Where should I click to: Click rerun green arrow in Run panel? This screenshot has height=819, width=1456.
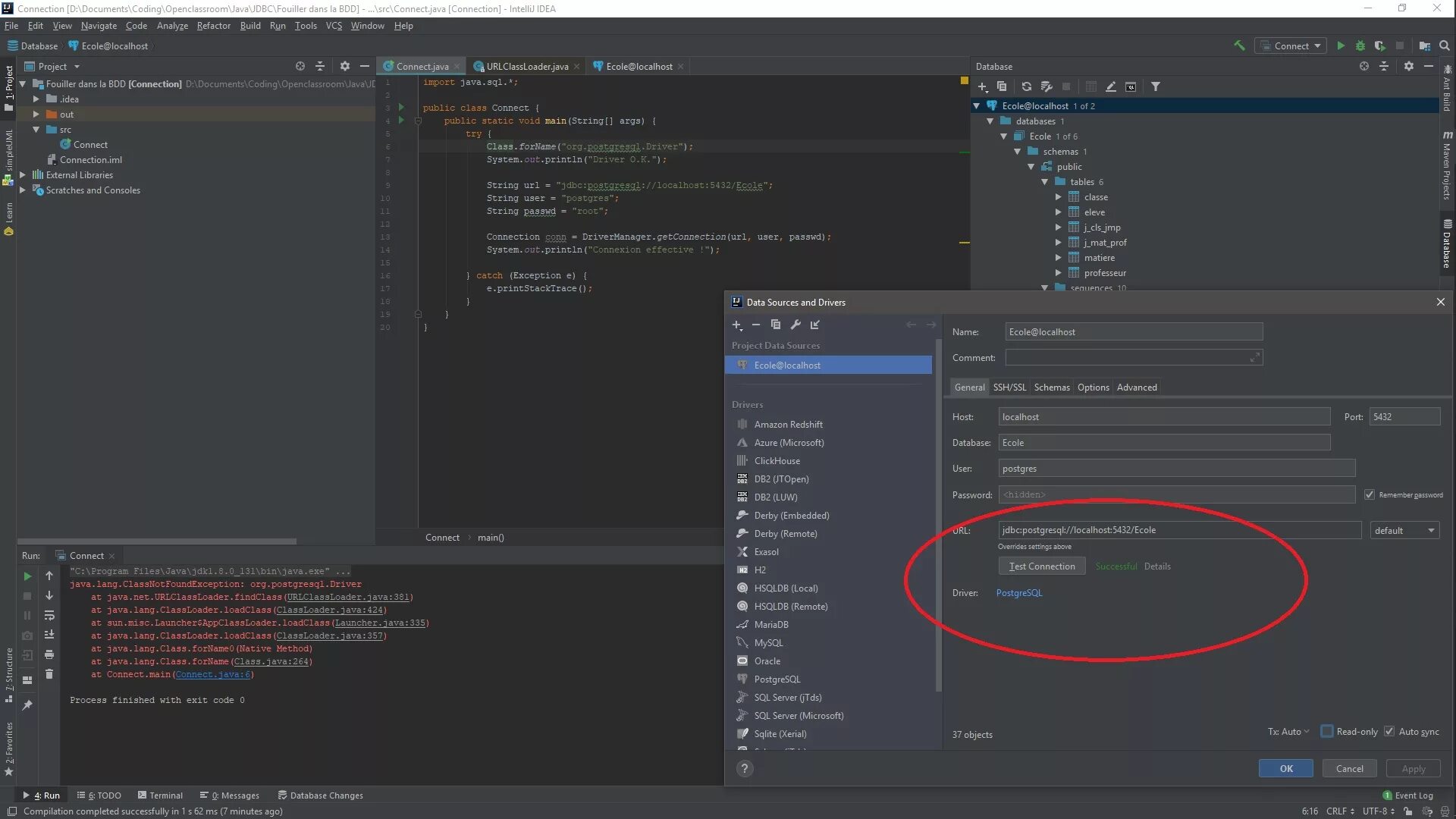[27, 576]
